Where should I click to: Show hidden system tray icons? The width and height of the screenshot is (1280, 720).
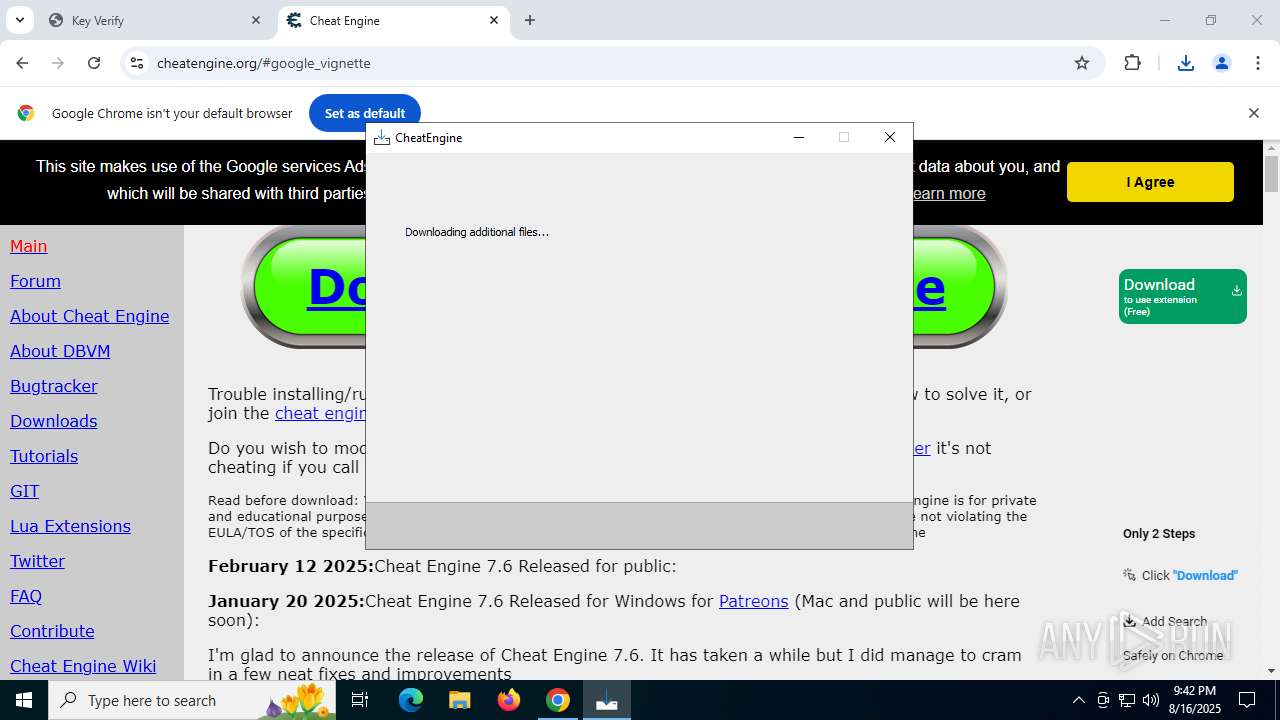(1078, 700)
